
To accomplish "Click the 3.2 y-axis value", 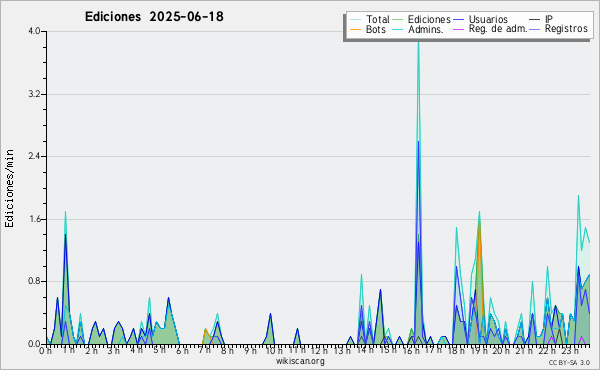I will coord(34,94).
